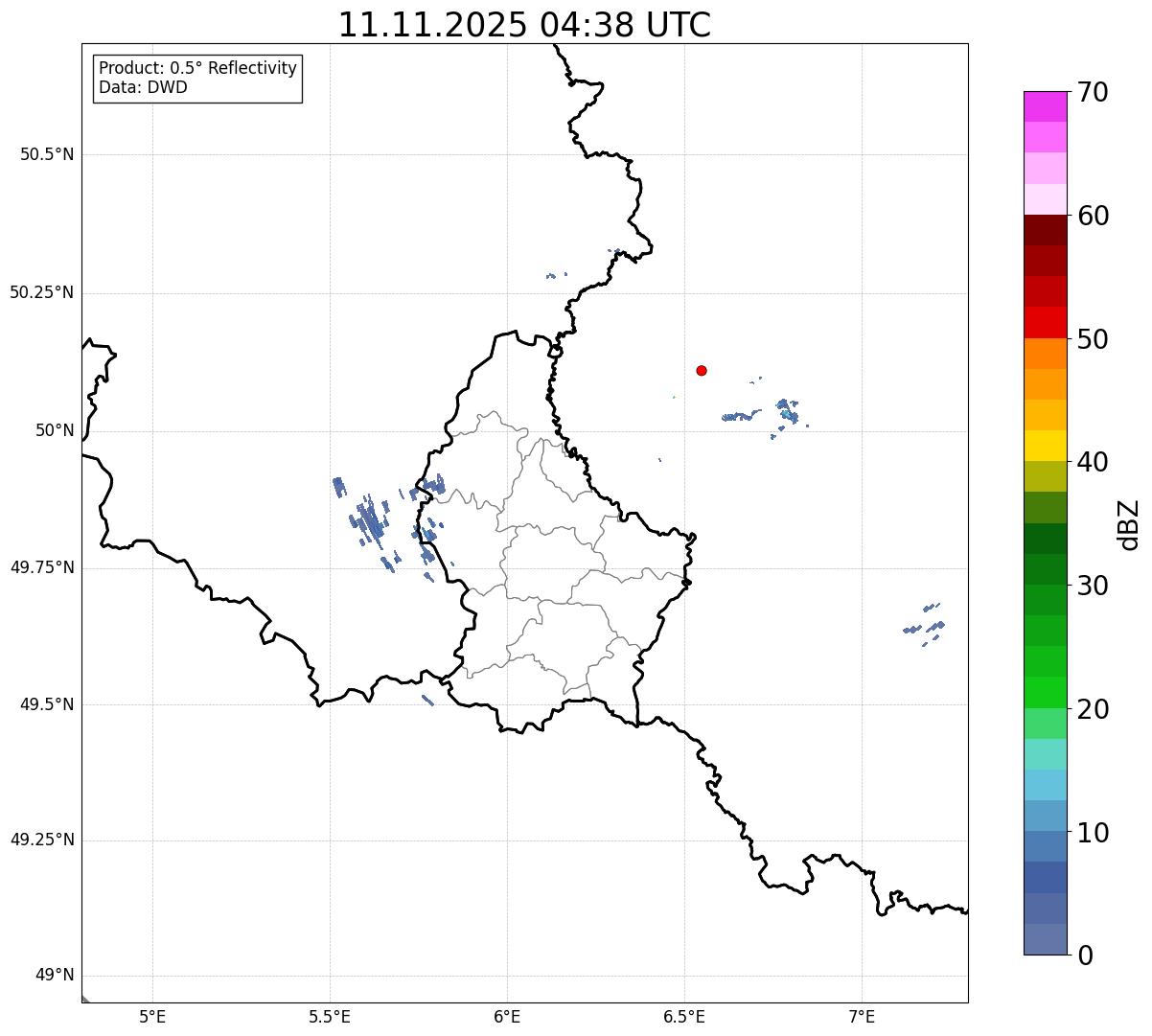This screenshot has width=1152, height=1036.
Task: Pick the dark maroon segment just below 60
Action: tap(1045, 230)
